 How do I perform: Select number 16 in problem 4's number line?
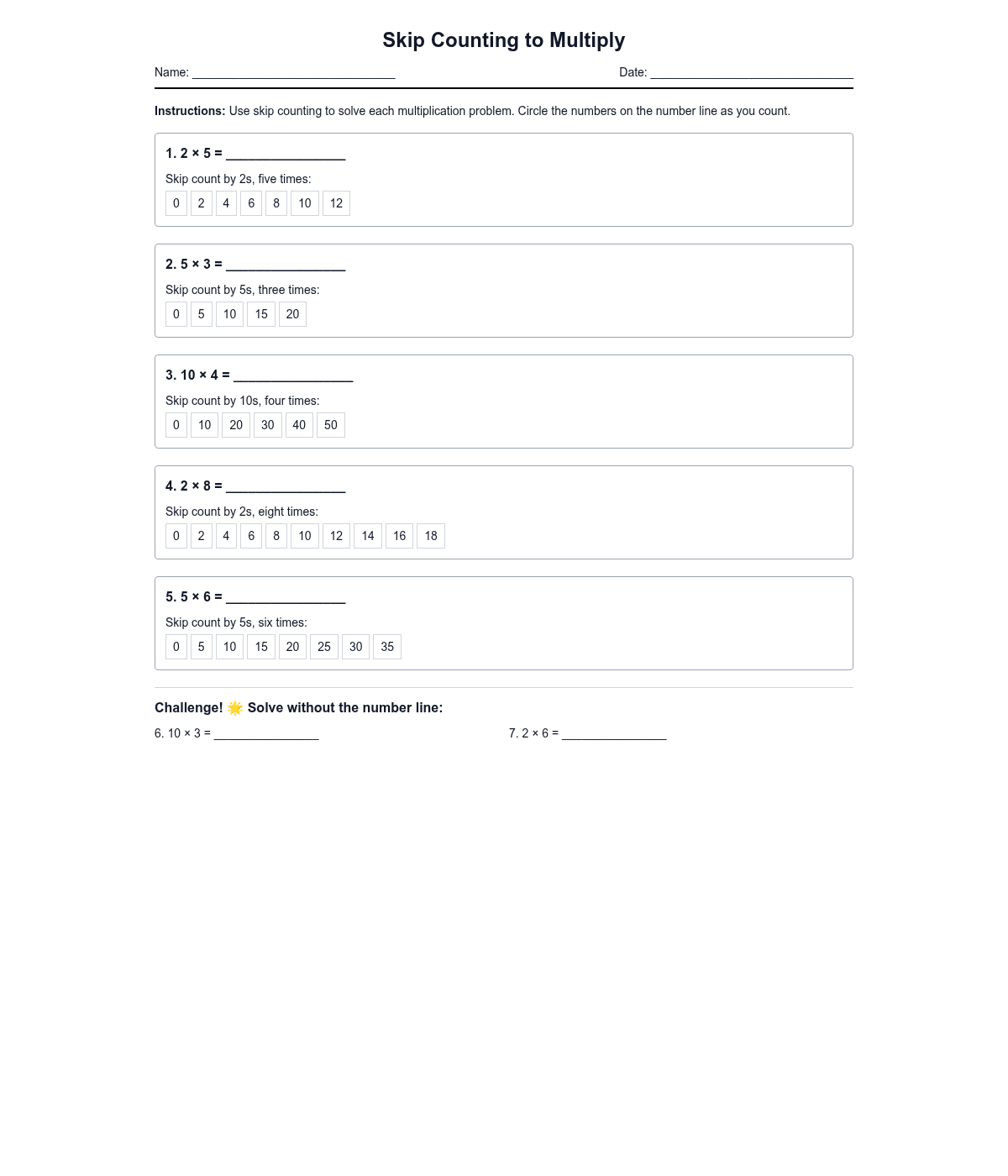(399, 536)
